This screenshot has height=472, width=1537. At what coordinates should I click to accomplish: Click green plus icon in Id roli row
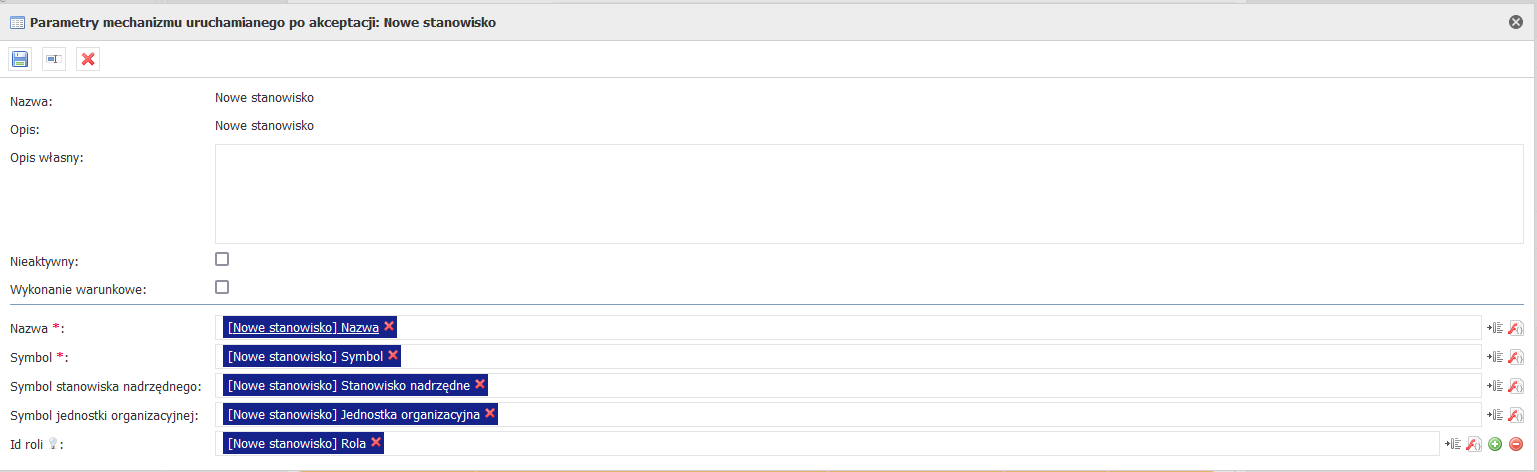point(1495,444)
